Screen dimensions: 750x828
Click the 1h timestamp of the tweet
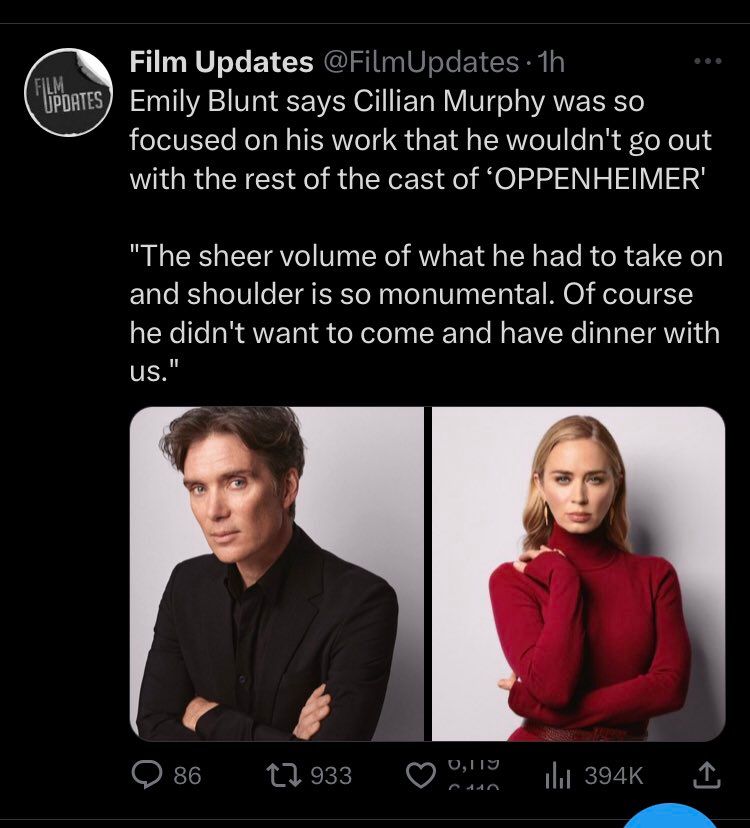pos(552,63)
